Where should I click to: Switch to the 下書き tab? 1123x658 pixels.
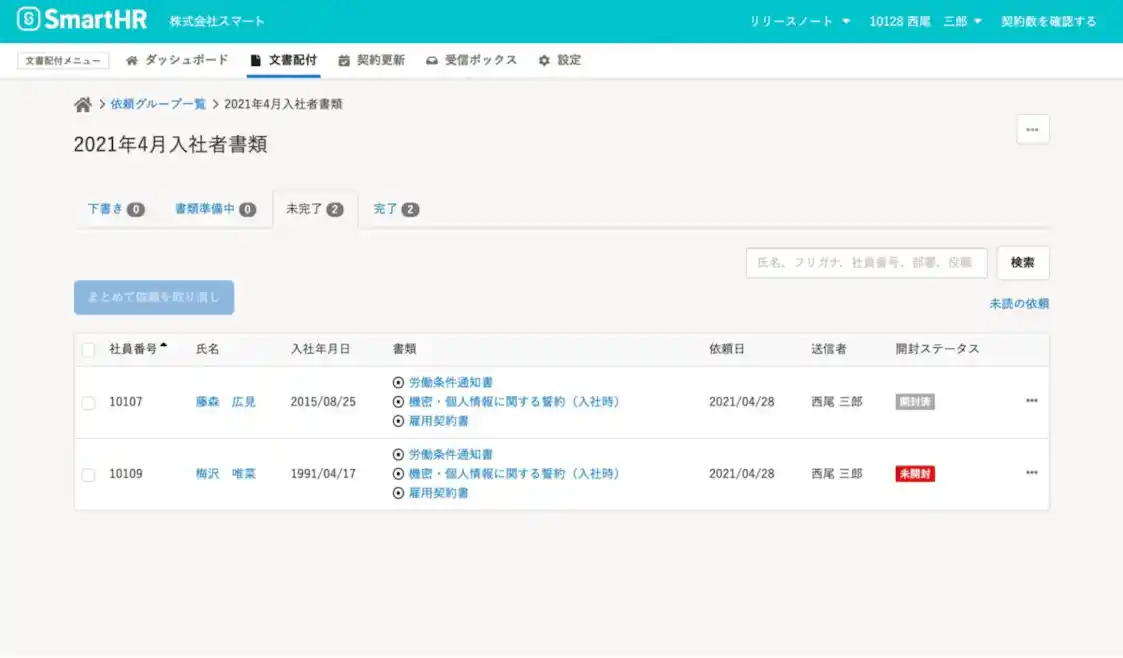tap(115, 209)
